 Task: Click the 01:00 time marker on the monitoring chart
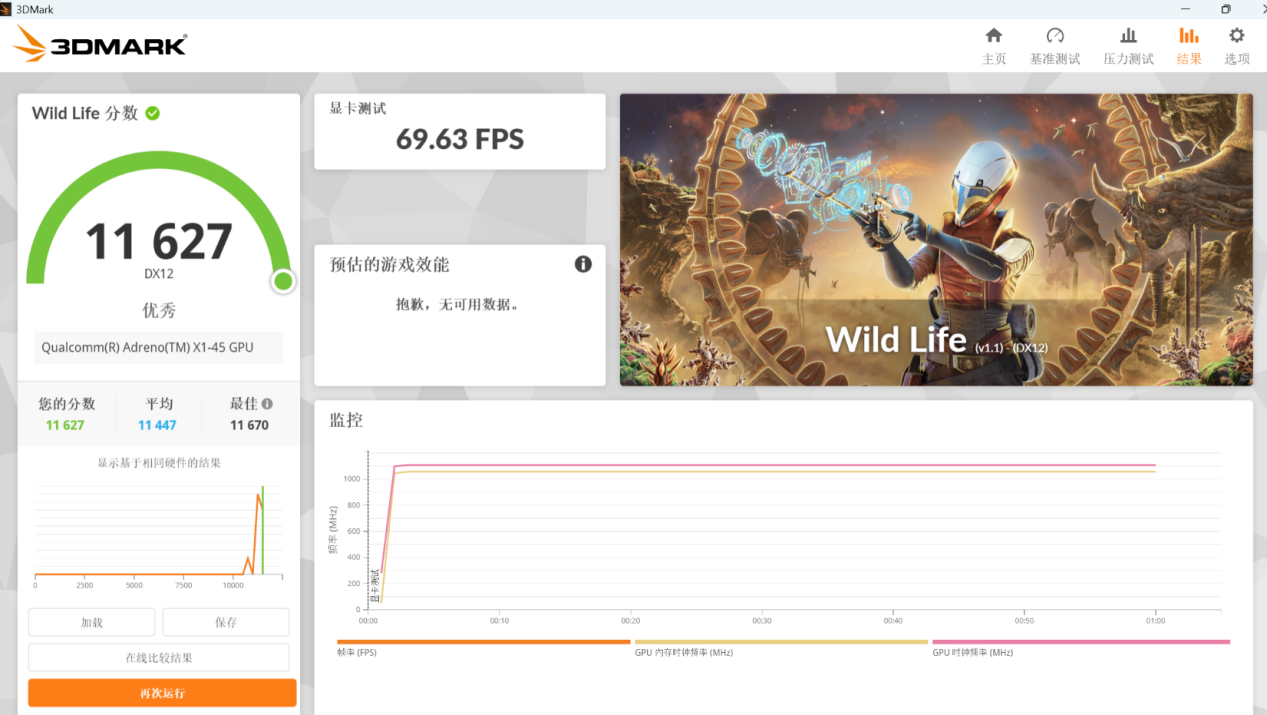[x=1155, y=621]
